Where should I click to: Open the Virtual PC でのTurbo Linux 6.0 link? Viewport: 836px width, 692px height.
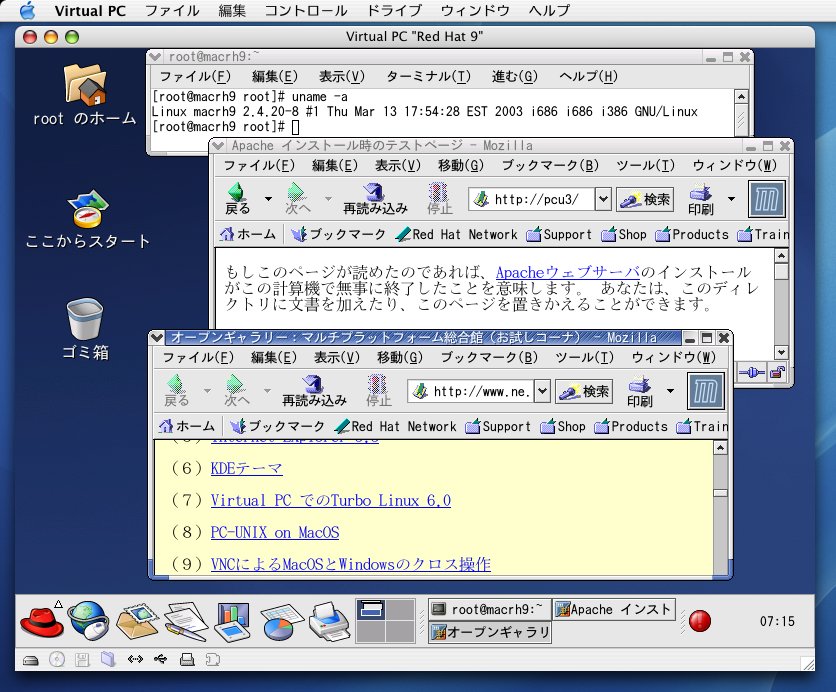click(331, 501)
